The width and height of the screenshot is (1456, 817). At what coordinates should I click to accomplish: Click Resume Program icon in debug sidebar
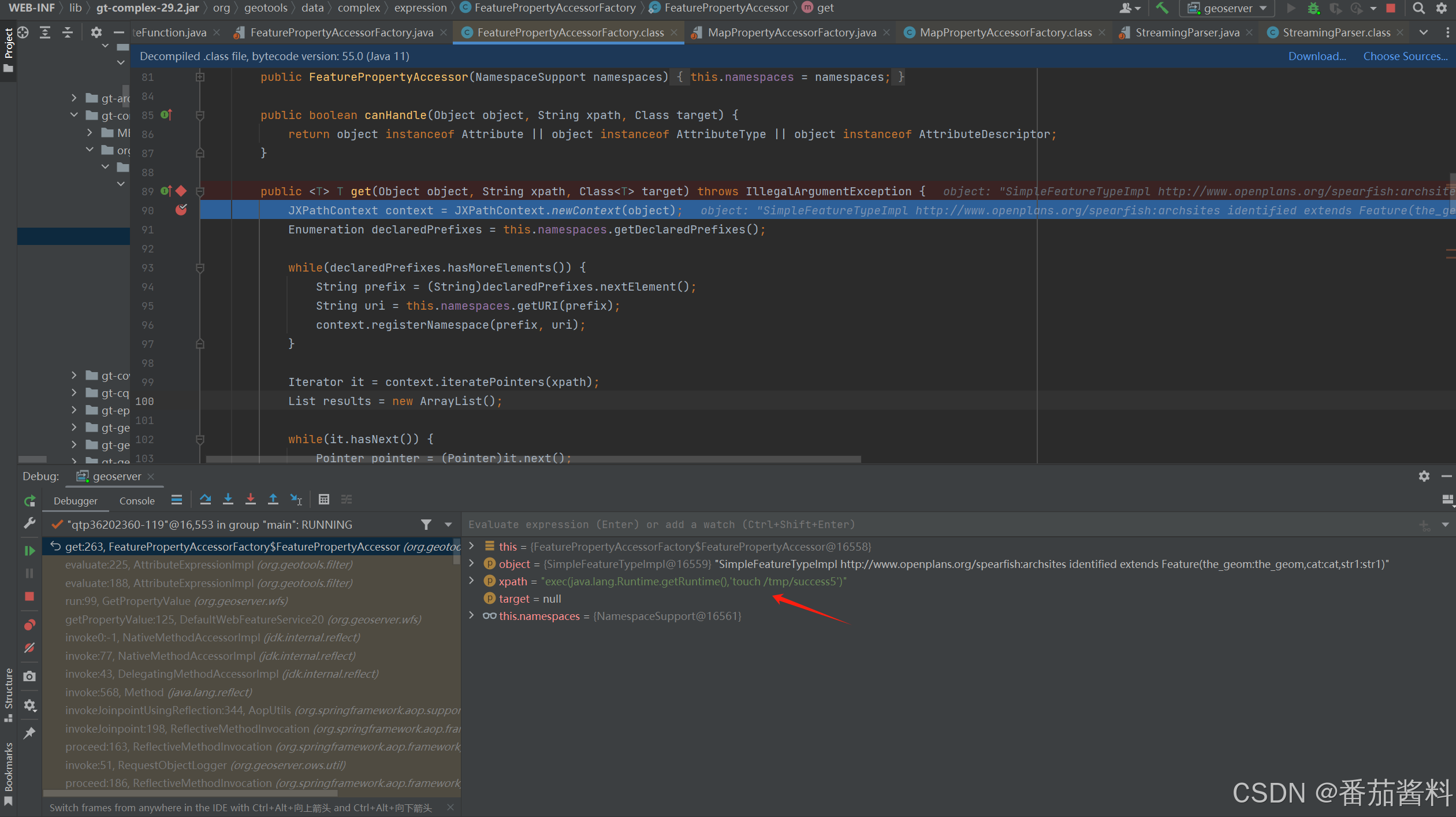click(29, 551)
